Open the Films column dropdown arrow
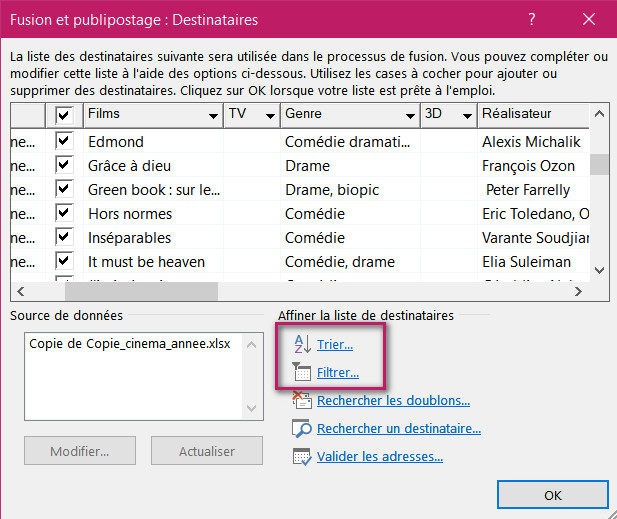Image resolution: width=617 pixels, height=519 pixels. pyautogui.click(x=213, y=116)
